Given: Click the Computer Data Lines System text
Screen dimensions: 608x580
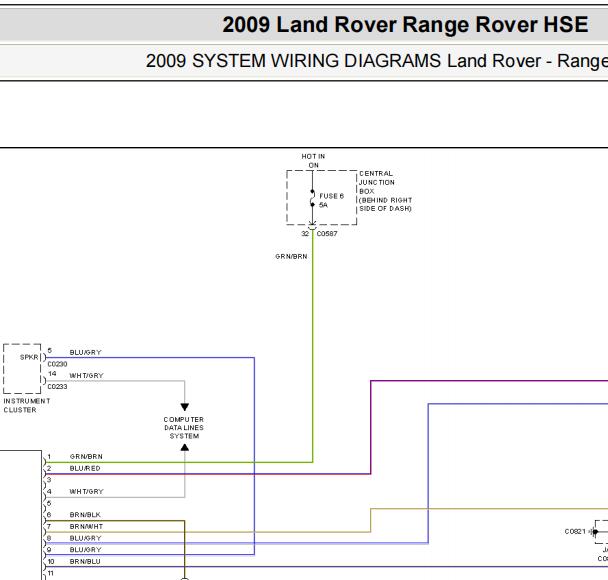Looking at the screenshot, I should tap(184, 428).
